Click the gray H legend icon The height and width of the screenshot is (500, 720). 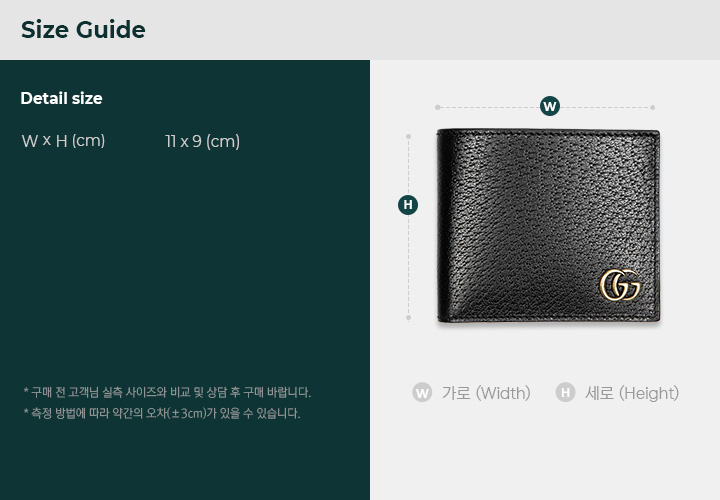(565, 393)
